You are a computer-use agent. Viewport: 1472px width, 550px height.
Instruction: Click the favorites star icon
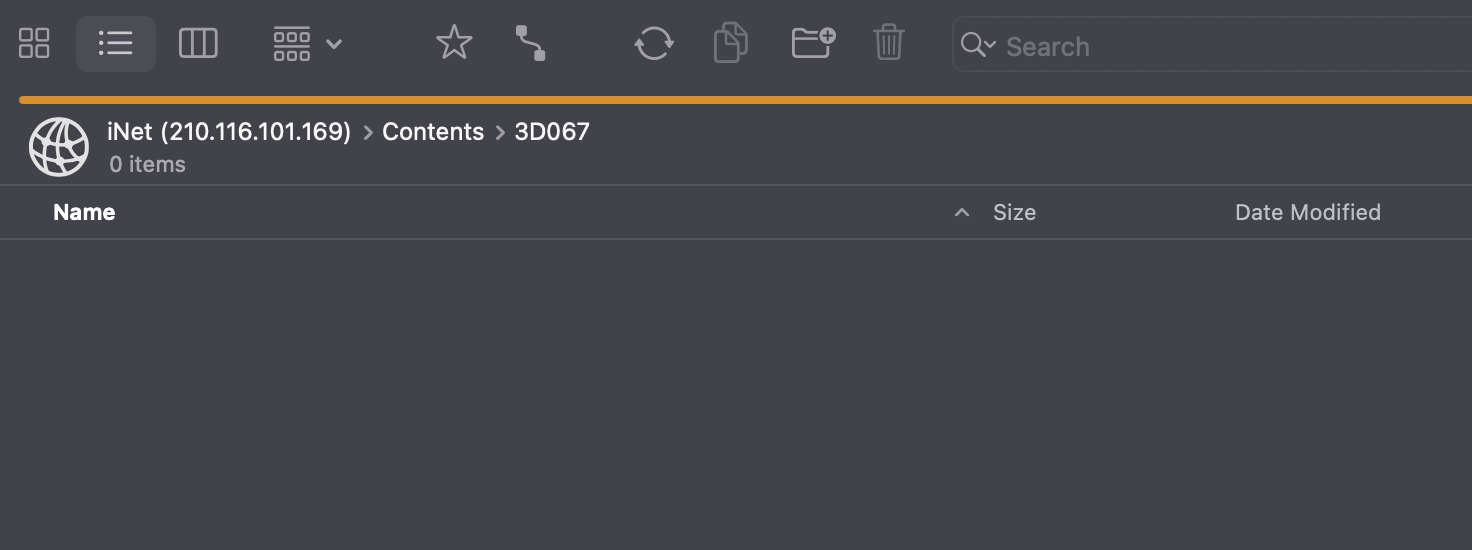pos(454,43)
